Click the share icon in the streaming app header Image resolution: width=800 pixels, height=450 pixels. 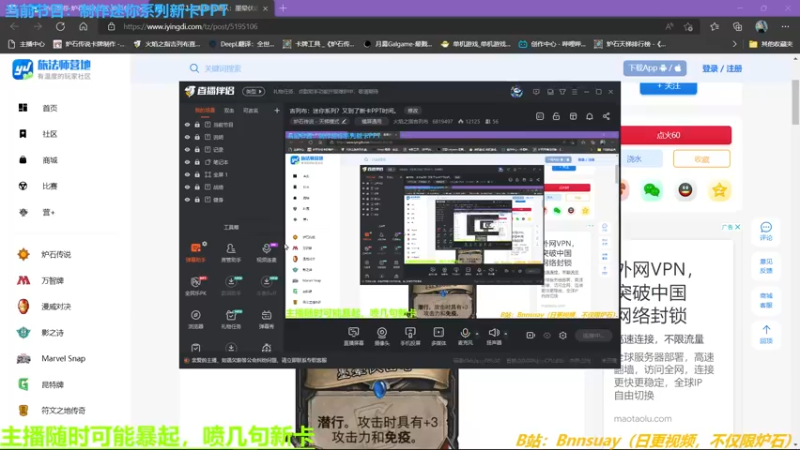(606, 116)
